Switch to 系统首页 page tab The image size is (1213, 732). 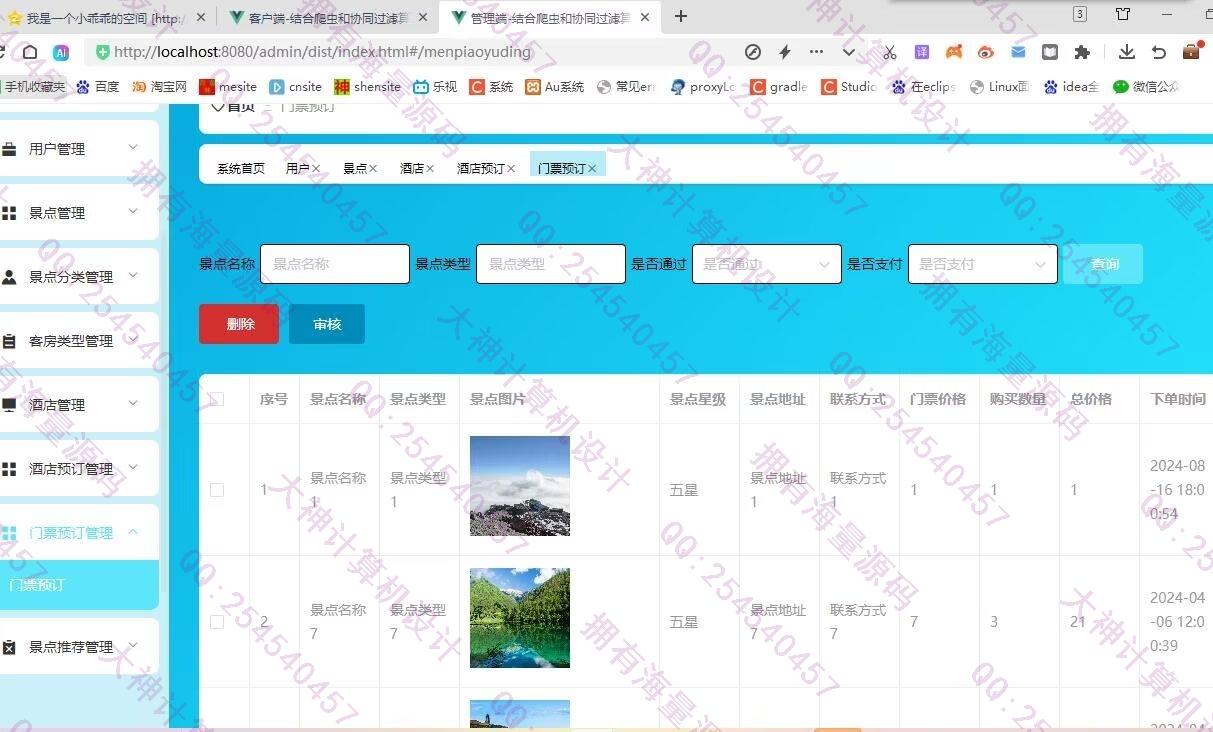(x=241, y=168)
